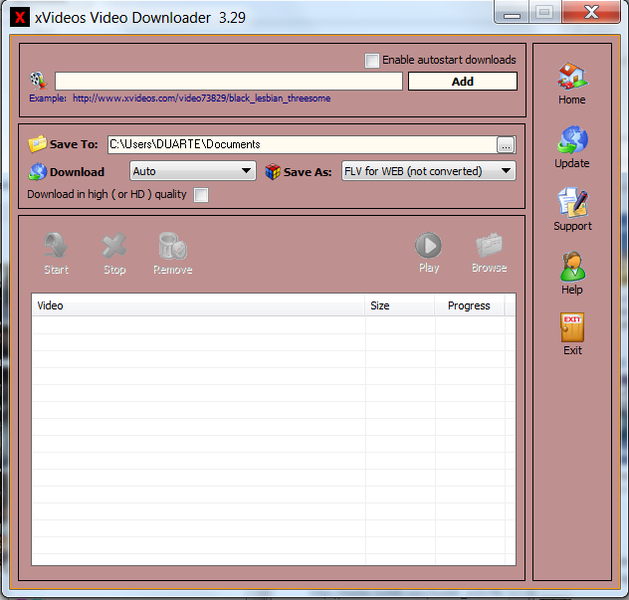Toggle Download in high quality checkbox
629x600 pixels.
(x=201, y=195)
